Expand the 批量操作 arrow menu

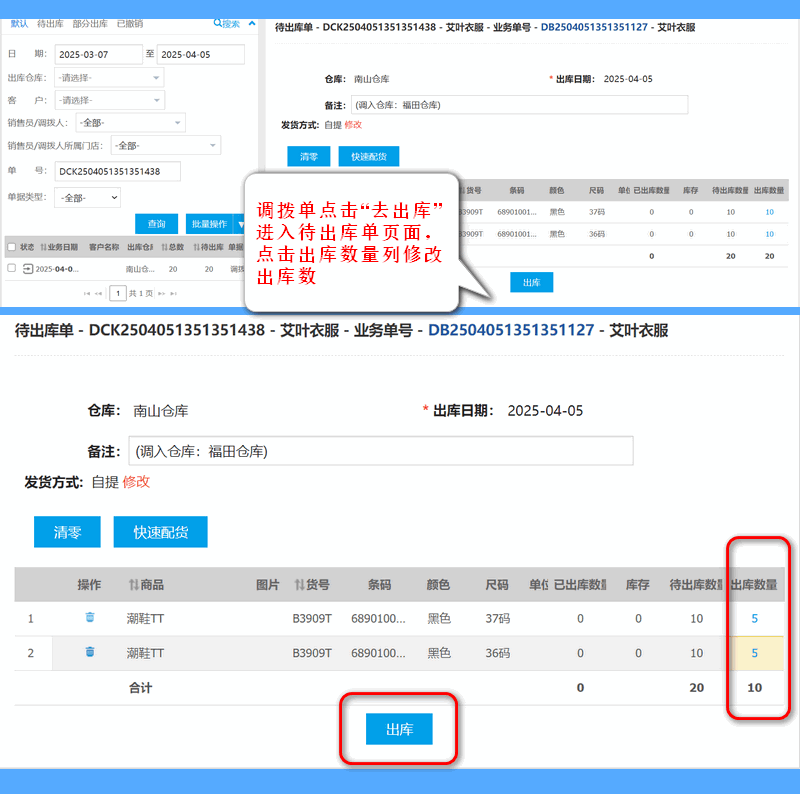click(x=240, y=224)
